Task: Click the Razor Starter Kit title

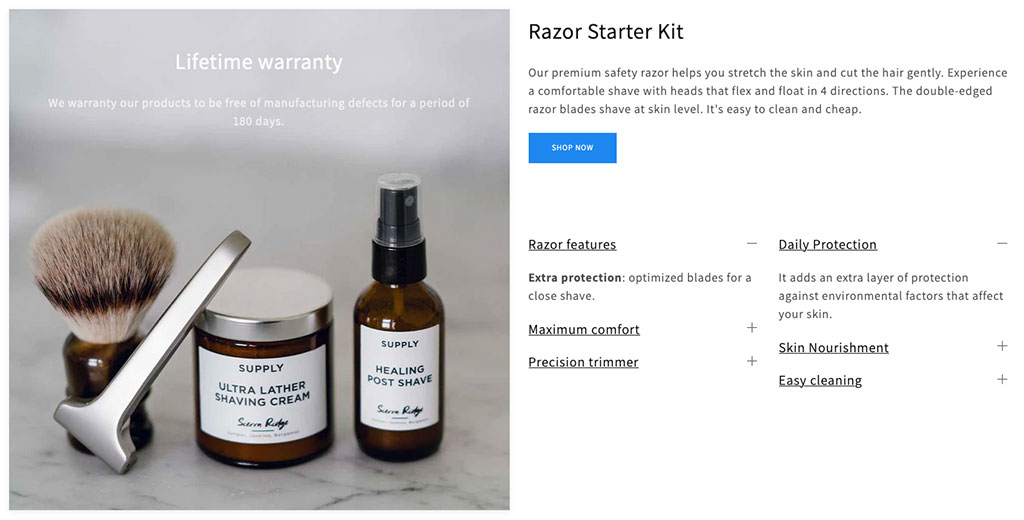Action: (605, 31)
